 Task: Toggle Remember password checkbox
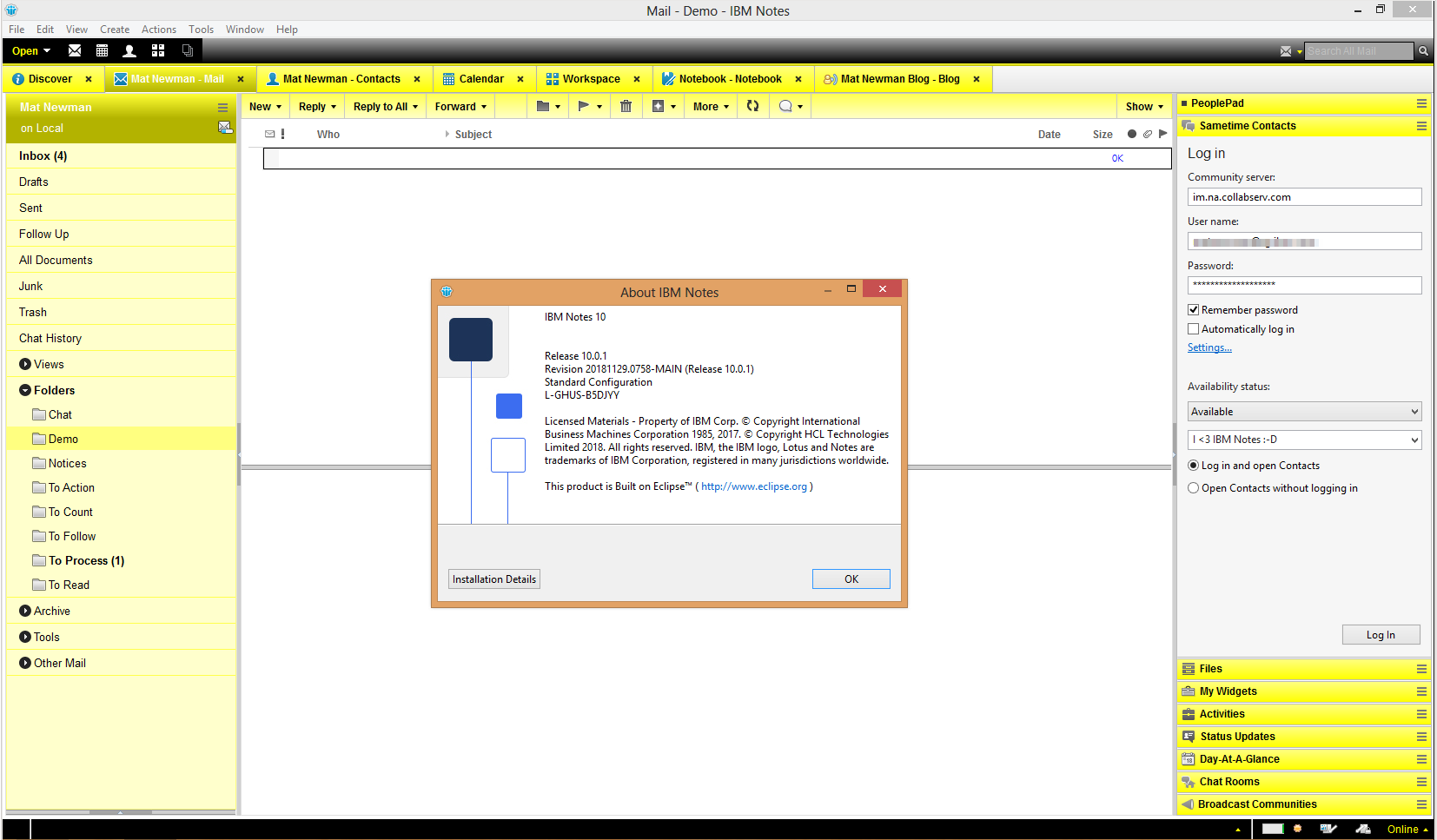(1193, 310)
